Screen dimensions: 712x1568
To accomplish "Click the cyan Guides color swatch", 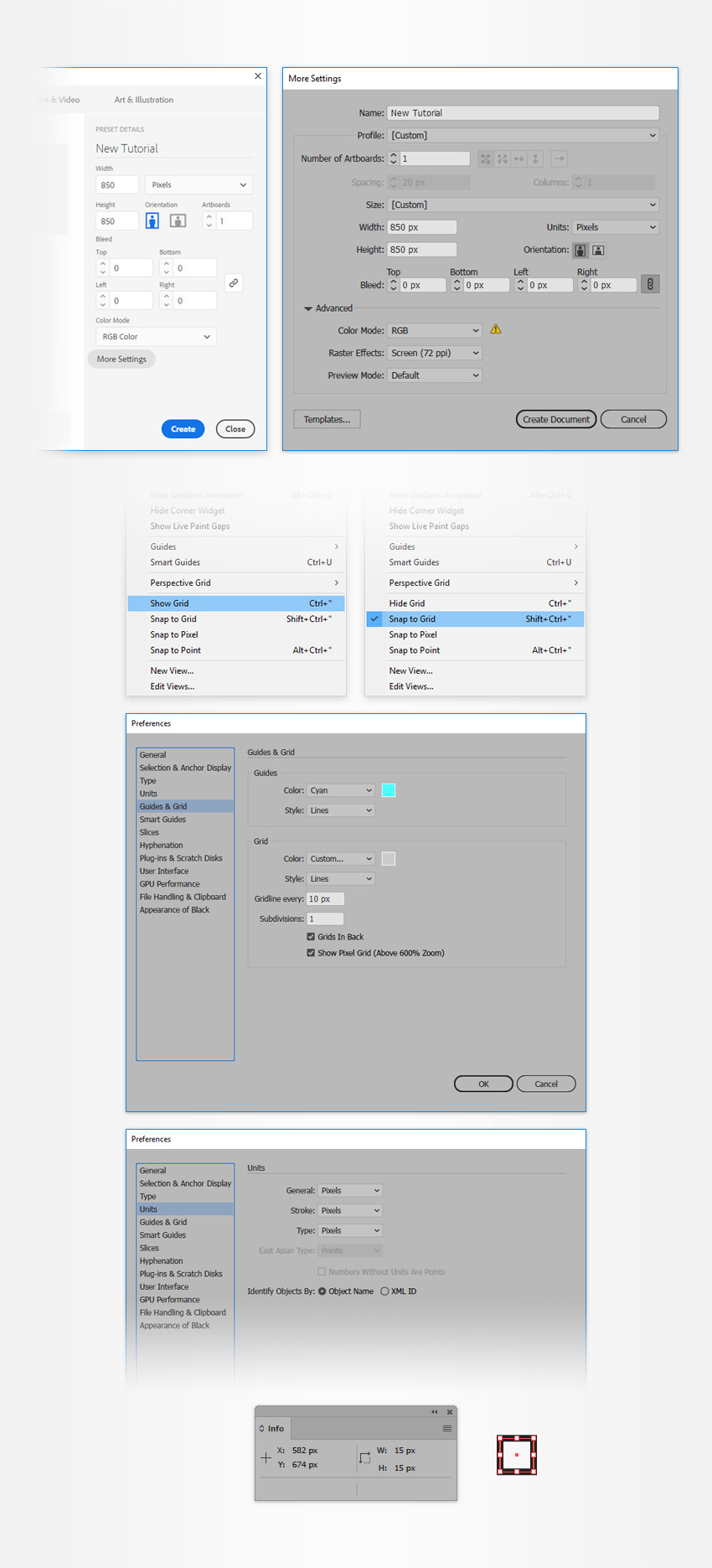I will (389, 790).
